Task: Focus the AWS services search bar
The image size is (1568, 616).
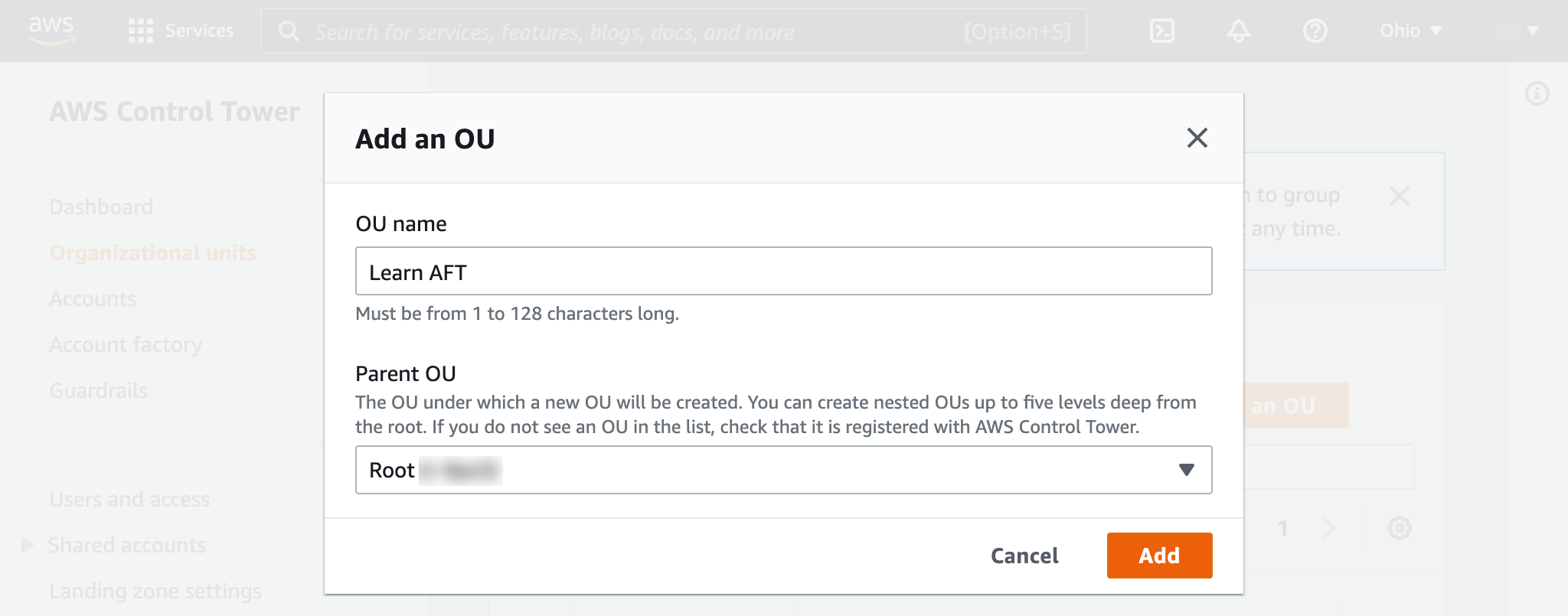Action: click(x=674, y=31)
